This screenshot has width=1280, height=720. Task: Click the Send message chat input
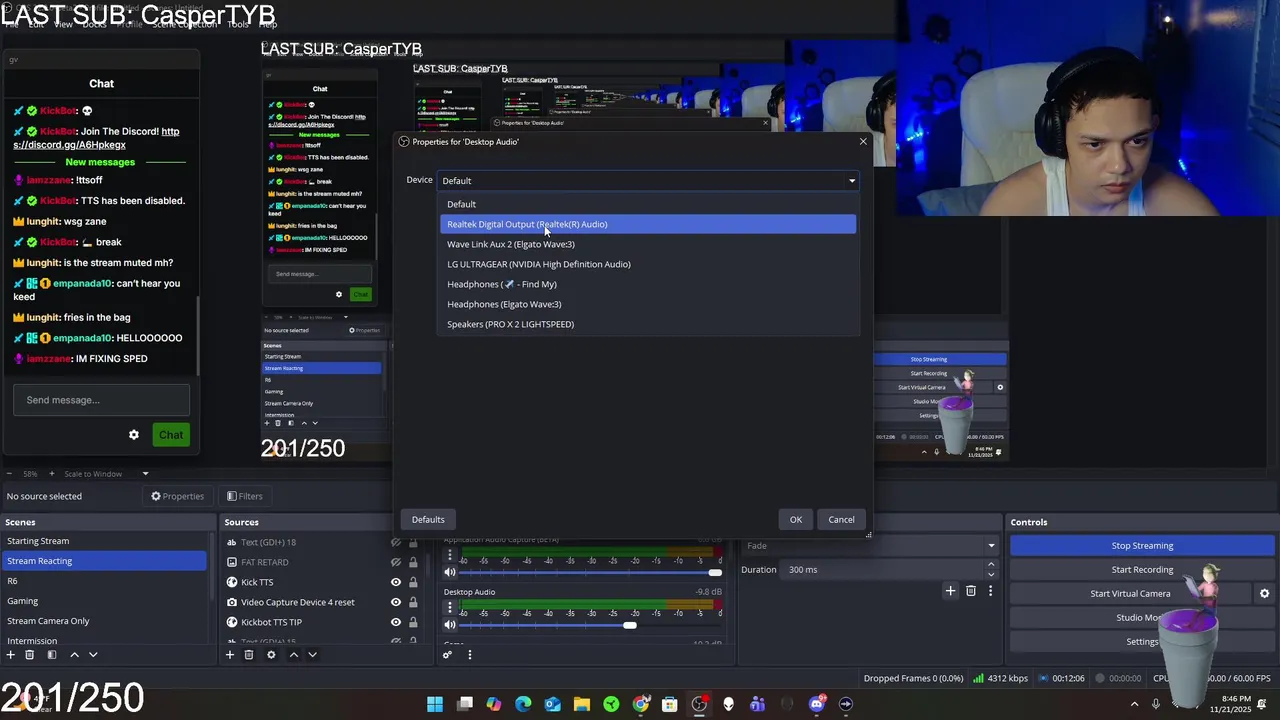point(101,400)
